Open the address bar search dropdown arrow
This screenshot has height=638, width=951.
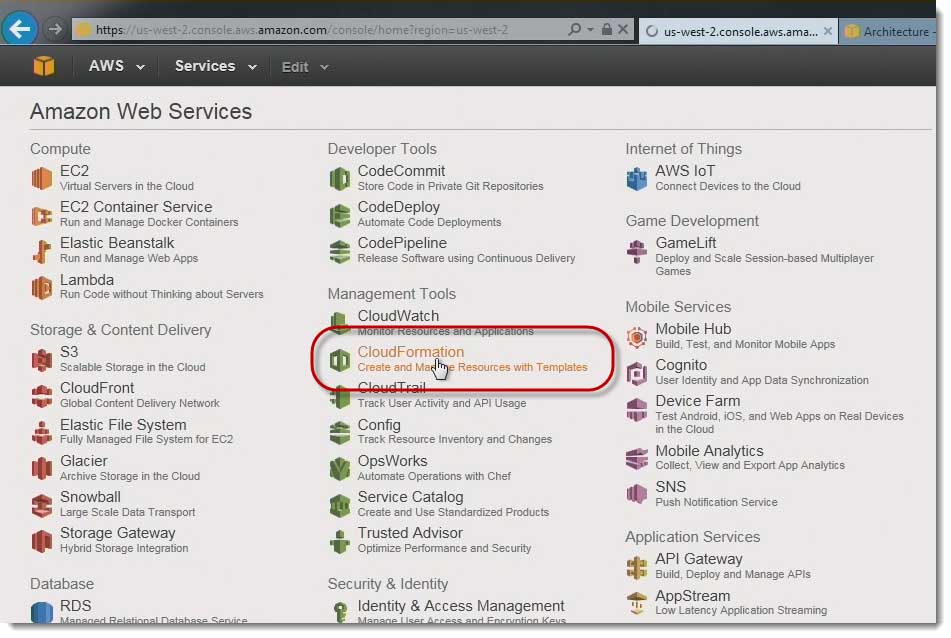coord(590,29)
